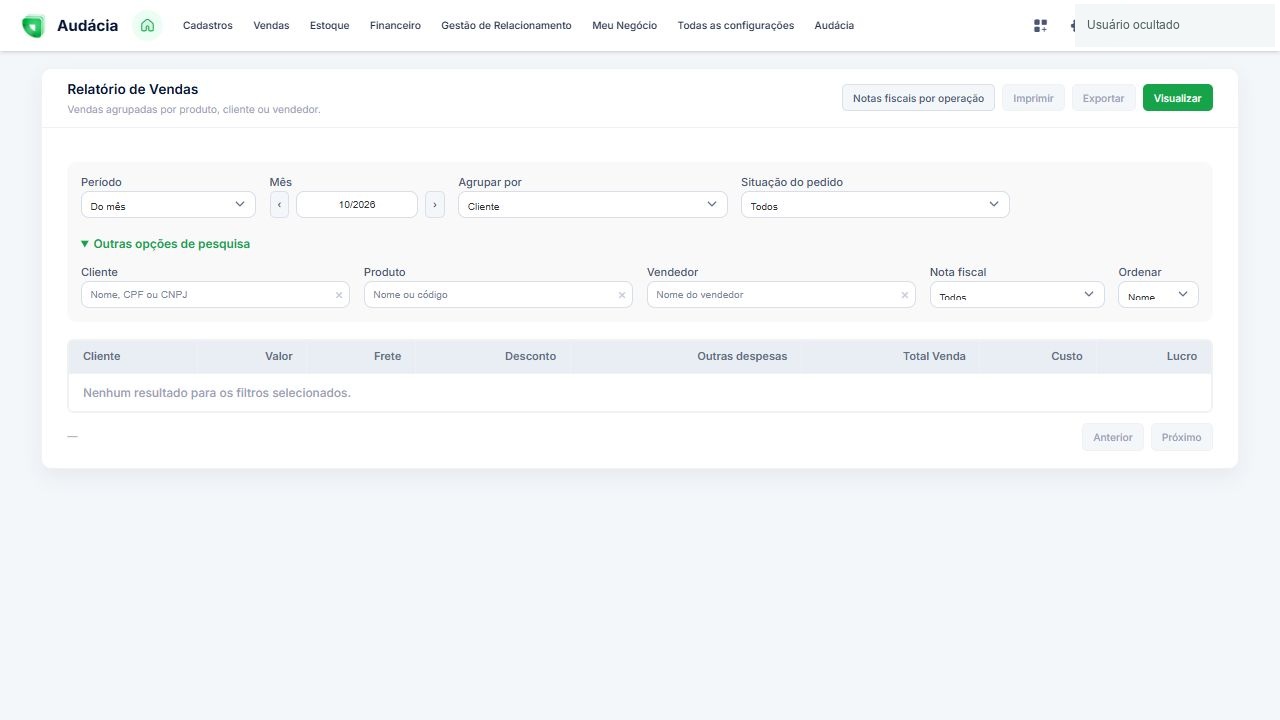Open the Meu Negócio menu
This screenshot has height=720, width=1280.
coord(625,26)
